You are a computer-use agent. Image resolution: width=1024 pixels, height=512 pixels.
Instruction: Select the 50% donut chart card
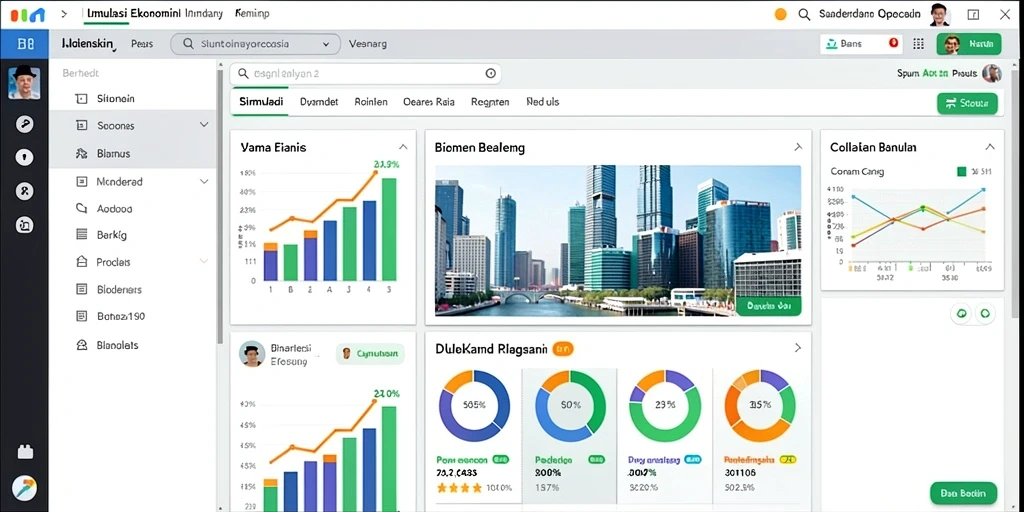coord(570,405)
